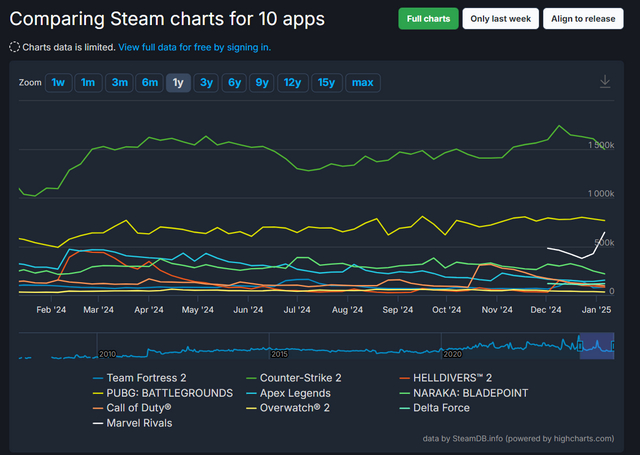
Task: Toggle Call of Duty legend entry
Action: (132, 408)
